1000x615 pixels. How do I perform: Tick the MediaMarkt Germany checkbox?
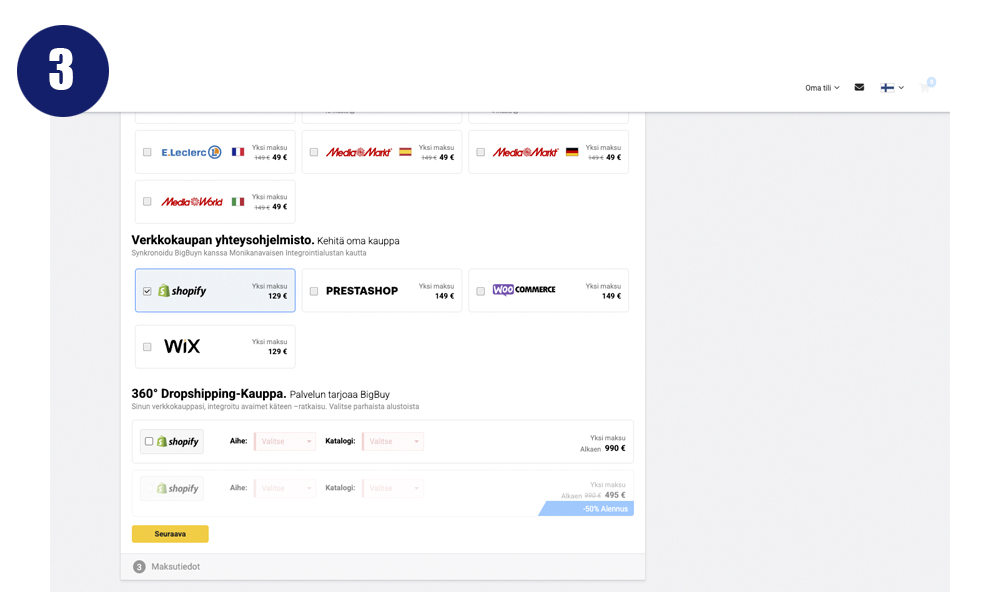click(x=481, y=152)
